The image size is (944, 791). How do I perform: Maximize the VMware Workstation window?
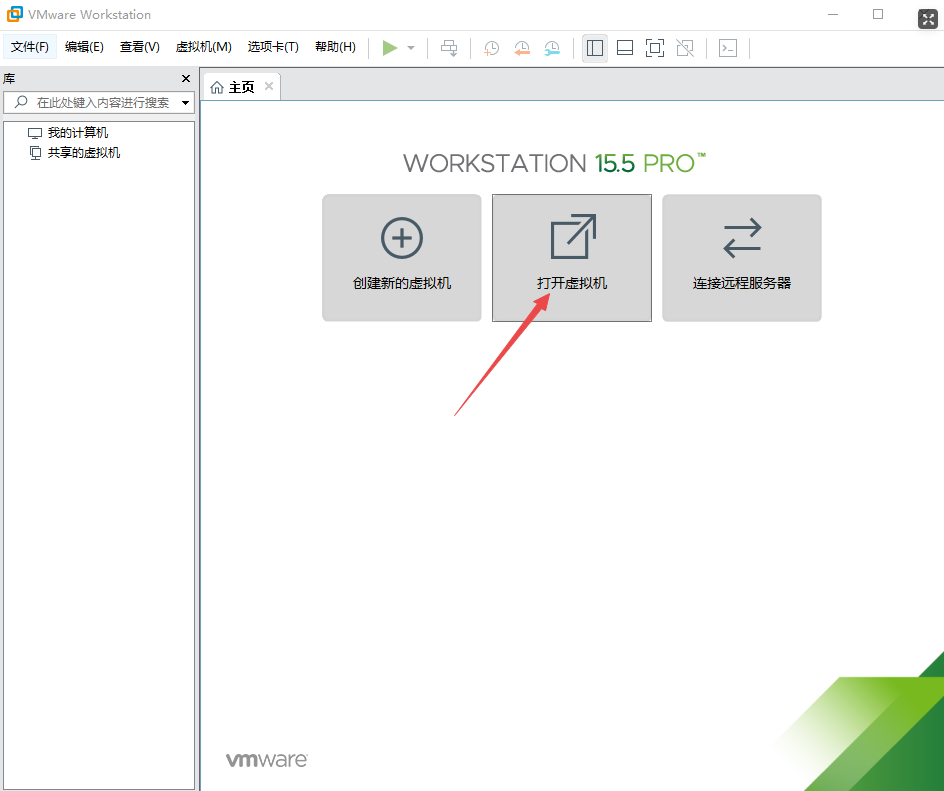coord(878,14)
